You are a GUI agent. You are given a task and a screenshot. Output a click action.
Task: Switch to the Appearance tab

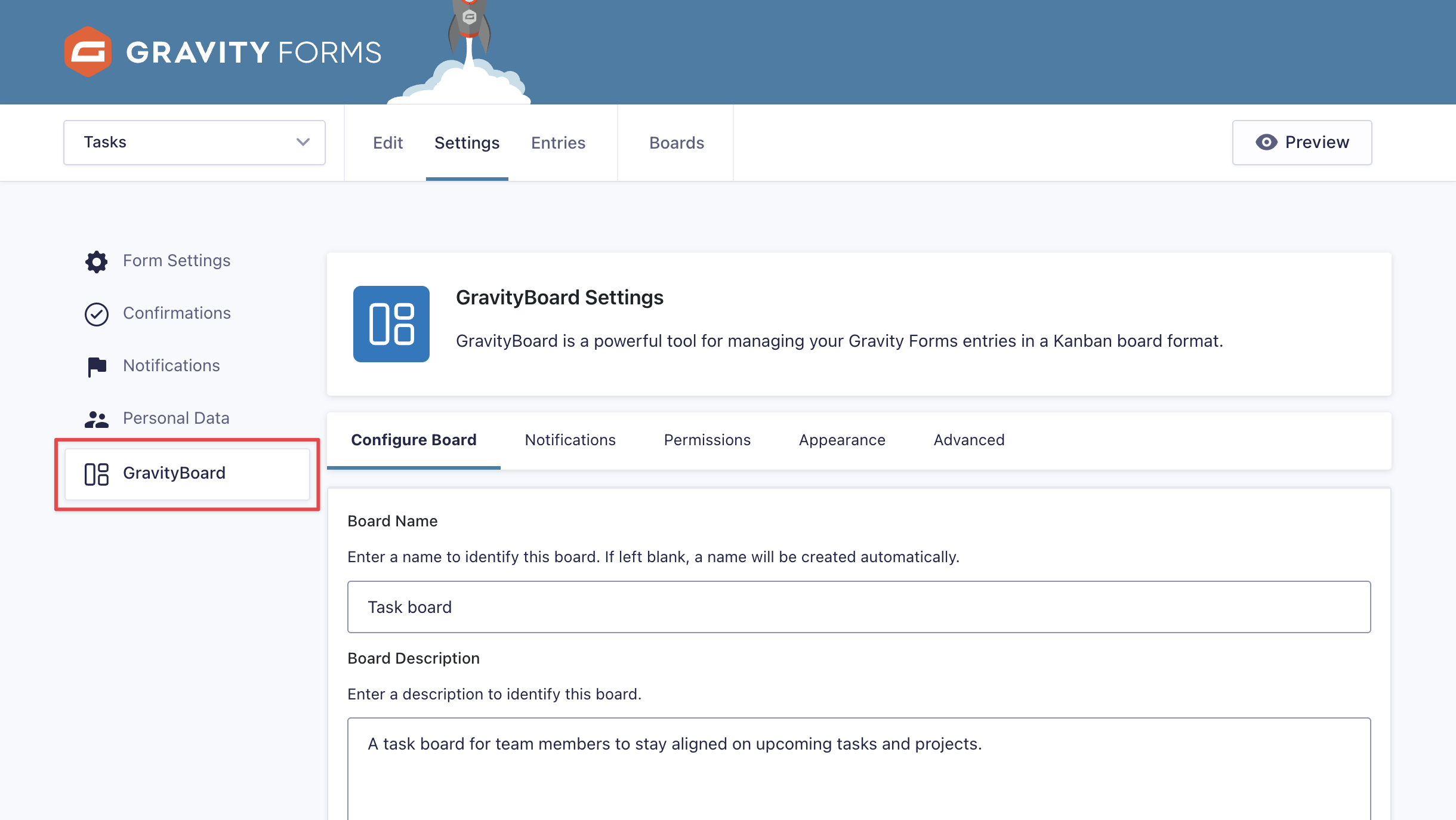pos(843,440)
